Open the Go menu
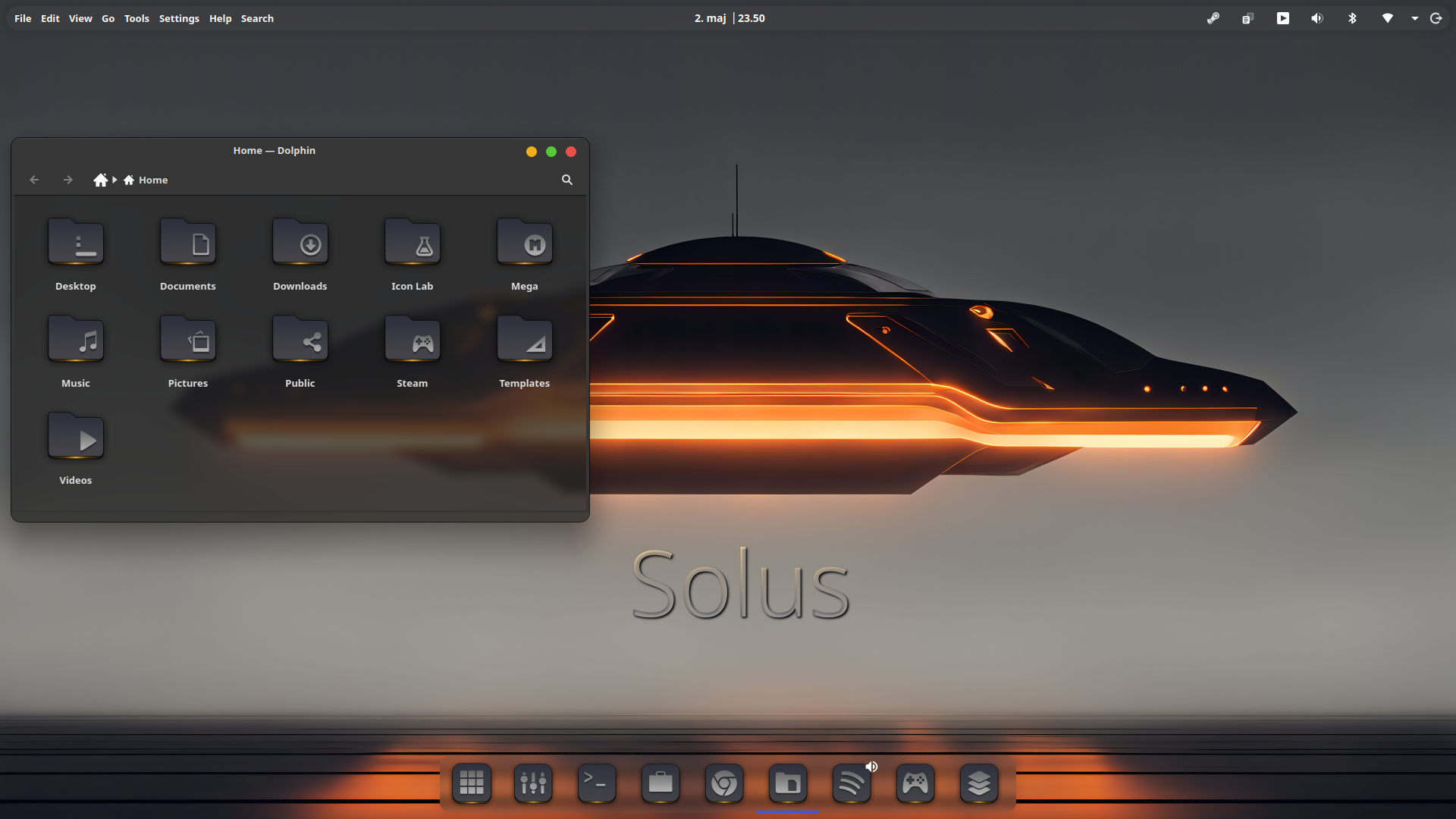 point(108,18)
